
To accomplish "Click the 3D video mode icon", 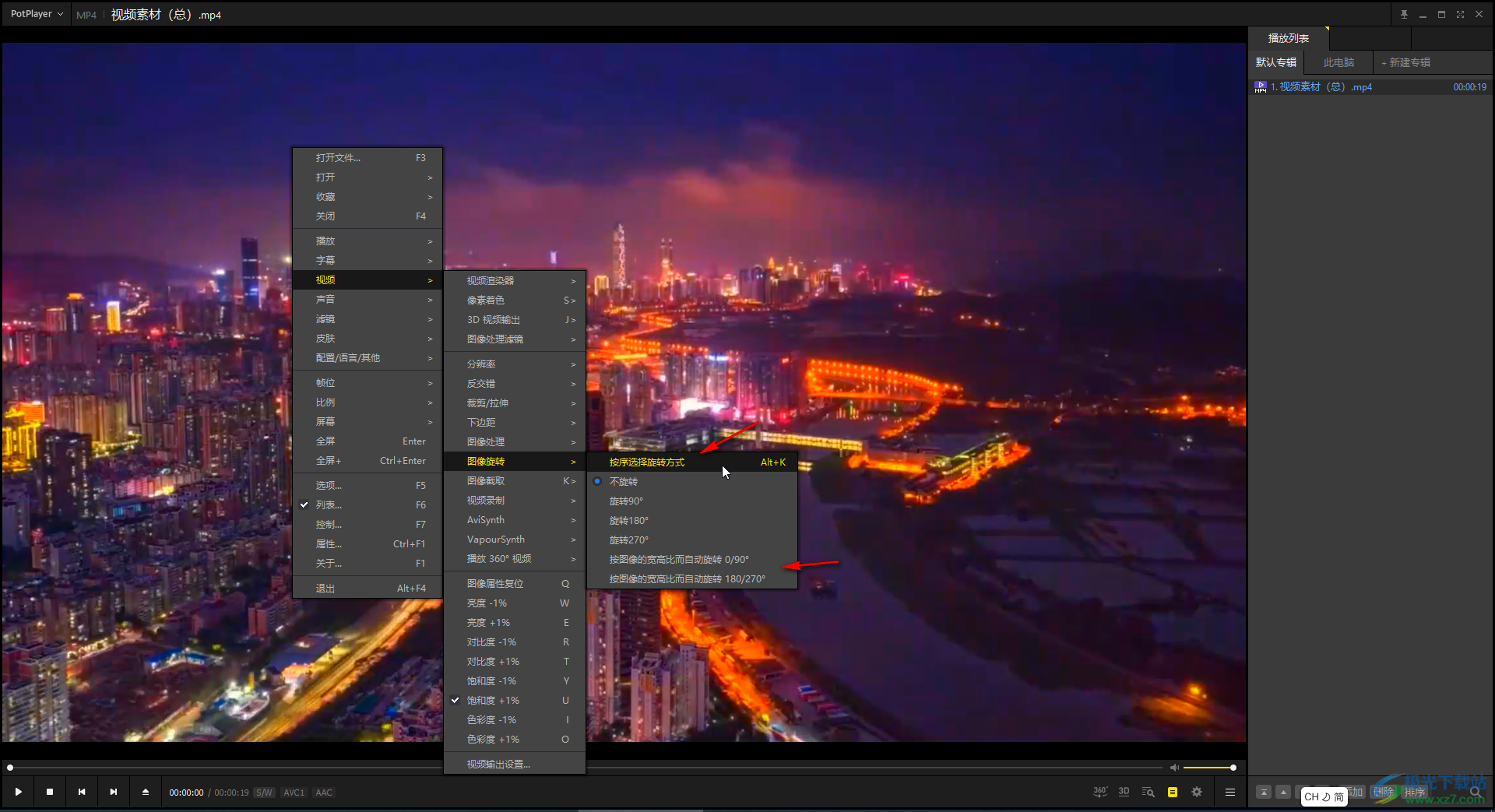I will click(1124, 792).
